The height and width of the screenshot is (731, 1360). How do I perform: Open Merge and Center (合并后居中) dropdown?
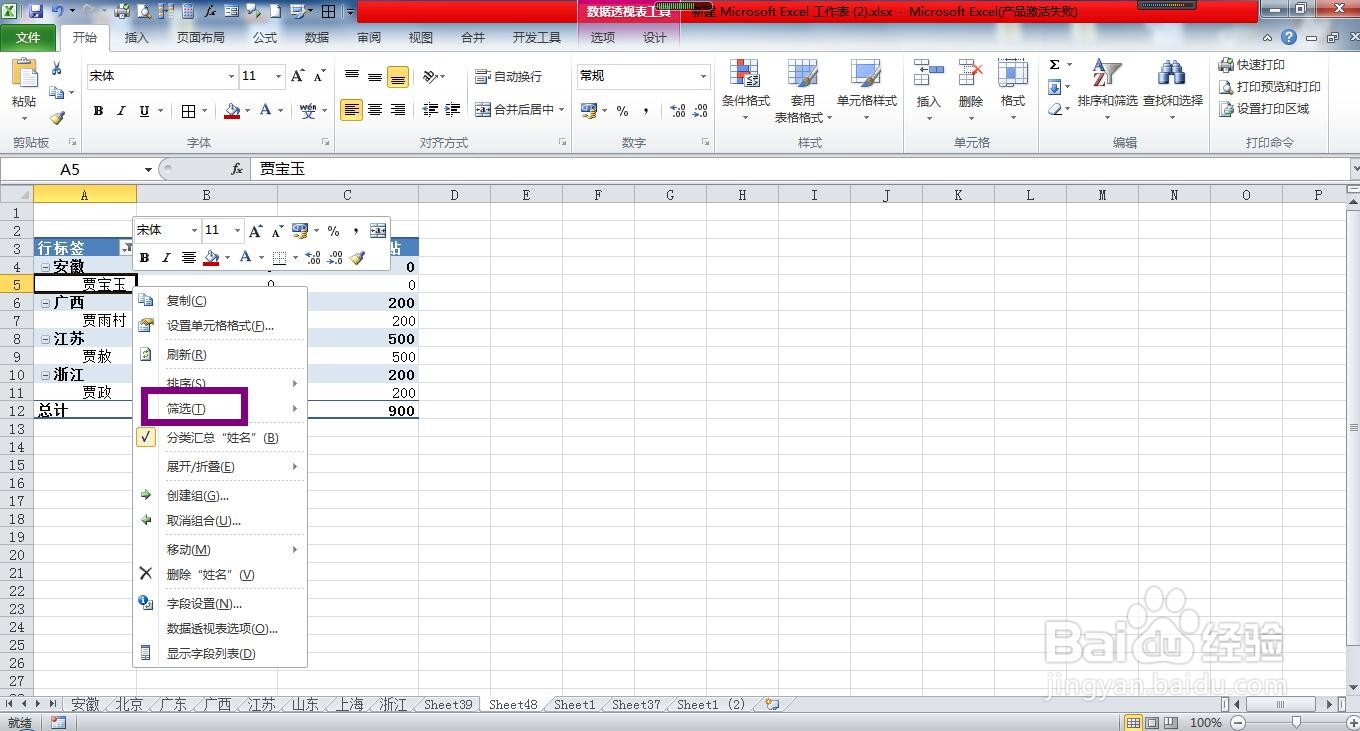coord(562,110)
